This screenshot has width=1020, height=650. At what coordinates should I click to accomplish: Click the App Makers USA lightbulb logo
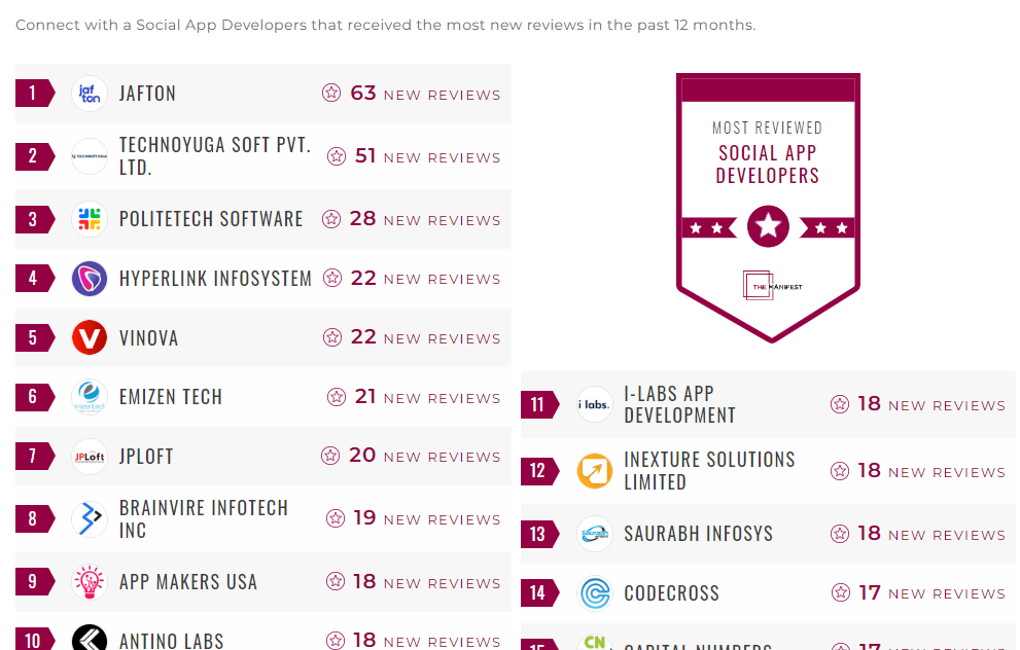pos(89,582)
